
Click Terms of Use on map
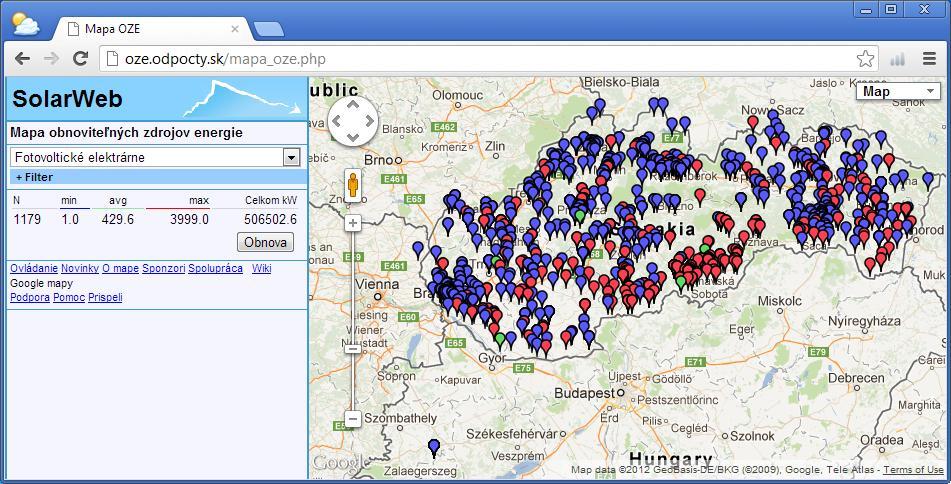[x=913, y=469]
